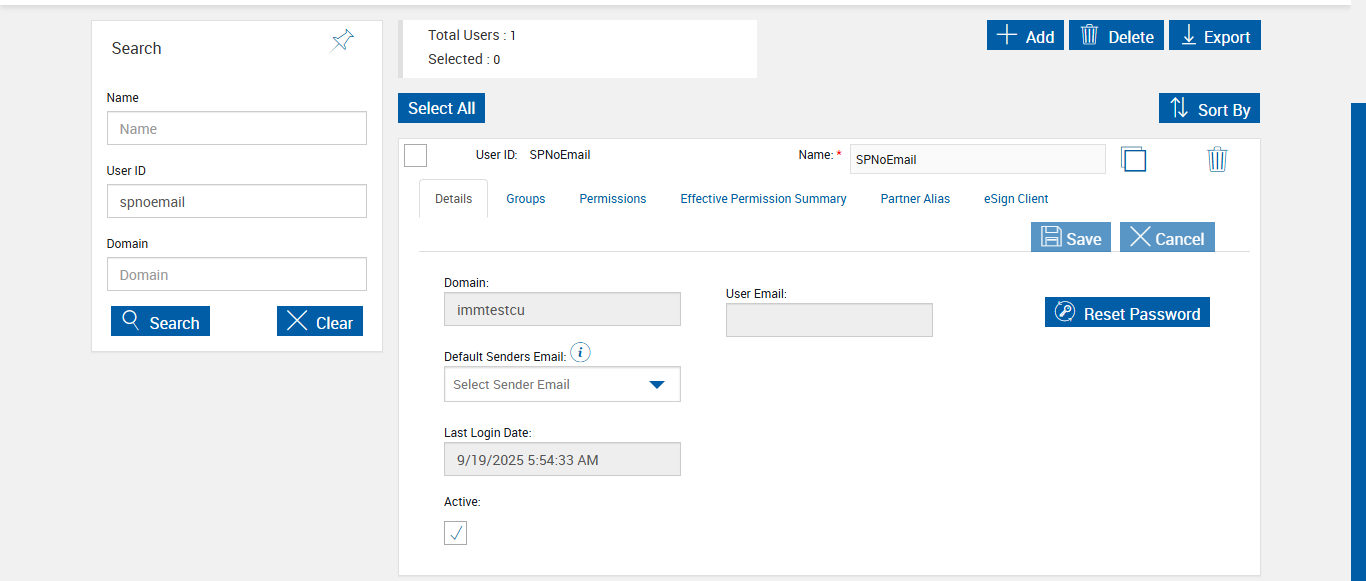Click the vertical page scrollbar
This screenshot has height=581, width=1366.
click(1358, 340)
